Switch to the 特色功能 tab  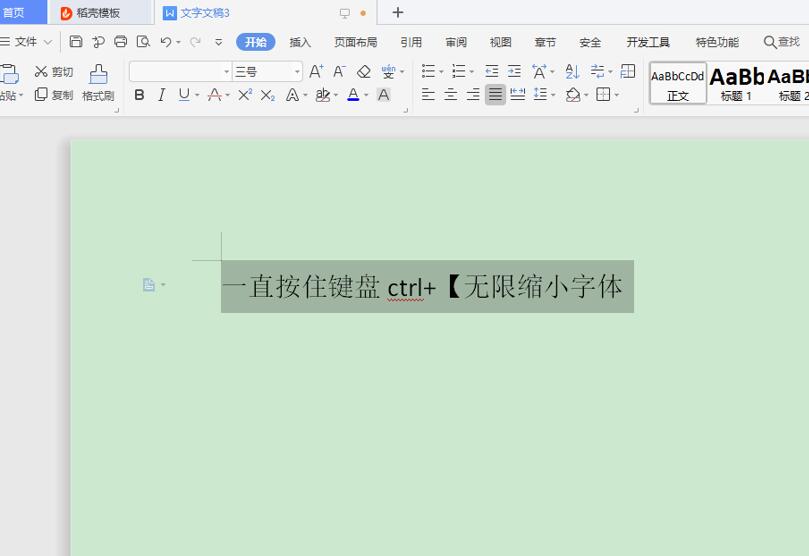coord(717,42)
